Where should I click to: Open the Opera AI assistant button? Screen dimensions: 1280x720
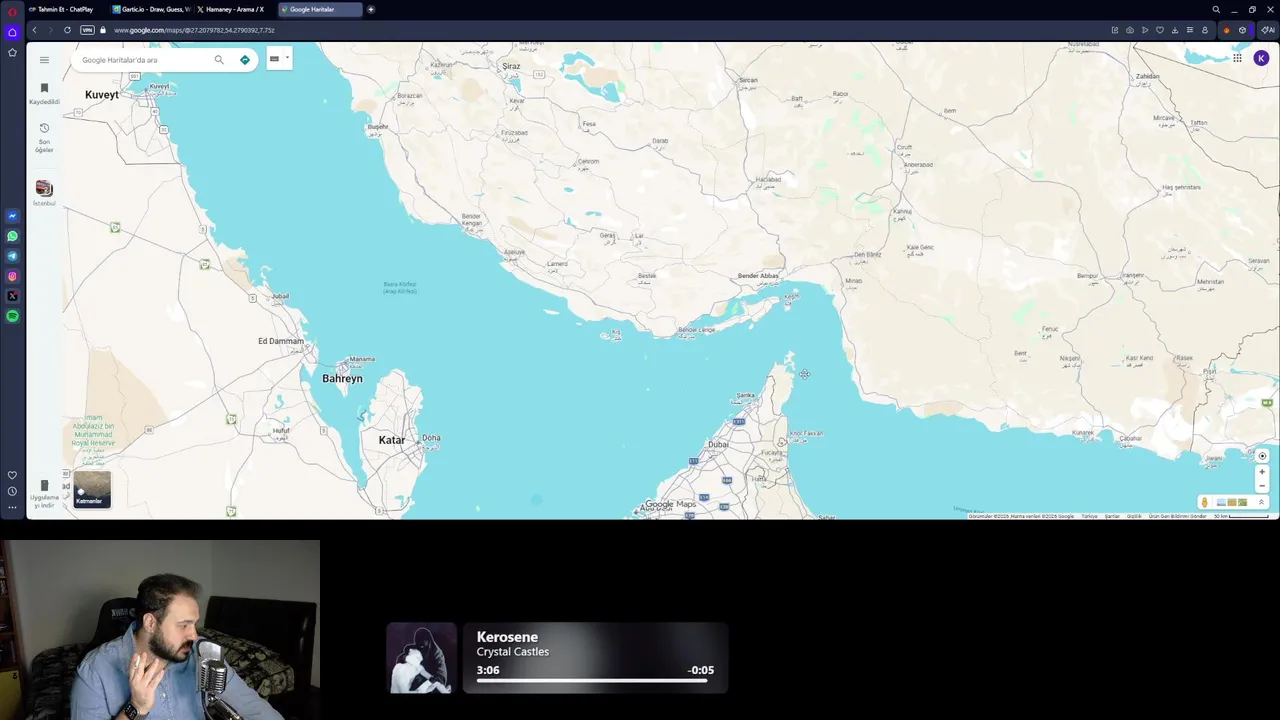1267,30
